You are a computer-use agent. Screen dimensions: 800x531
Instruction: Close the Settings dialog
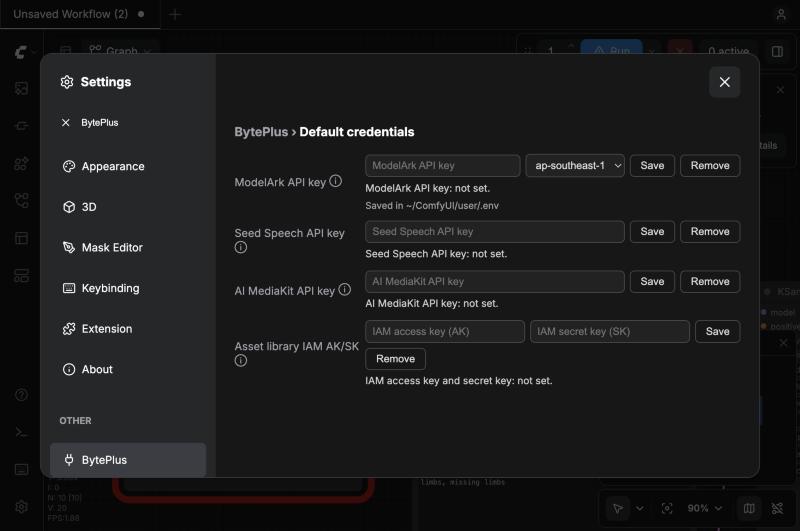724,82
